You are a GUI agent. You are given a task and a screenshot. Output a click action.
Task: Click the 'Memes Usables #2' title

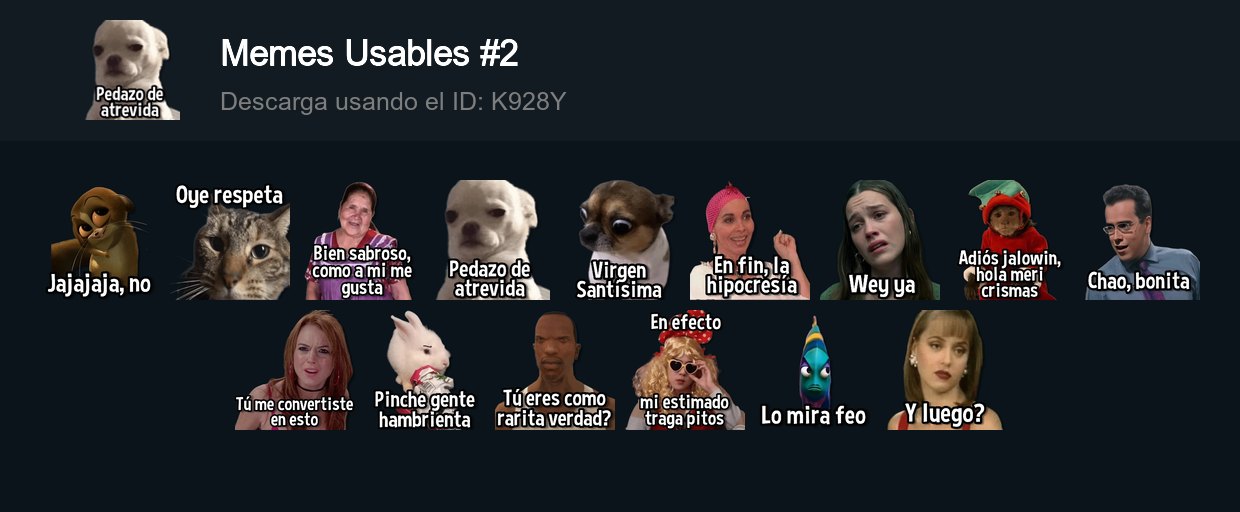(369, 53)
